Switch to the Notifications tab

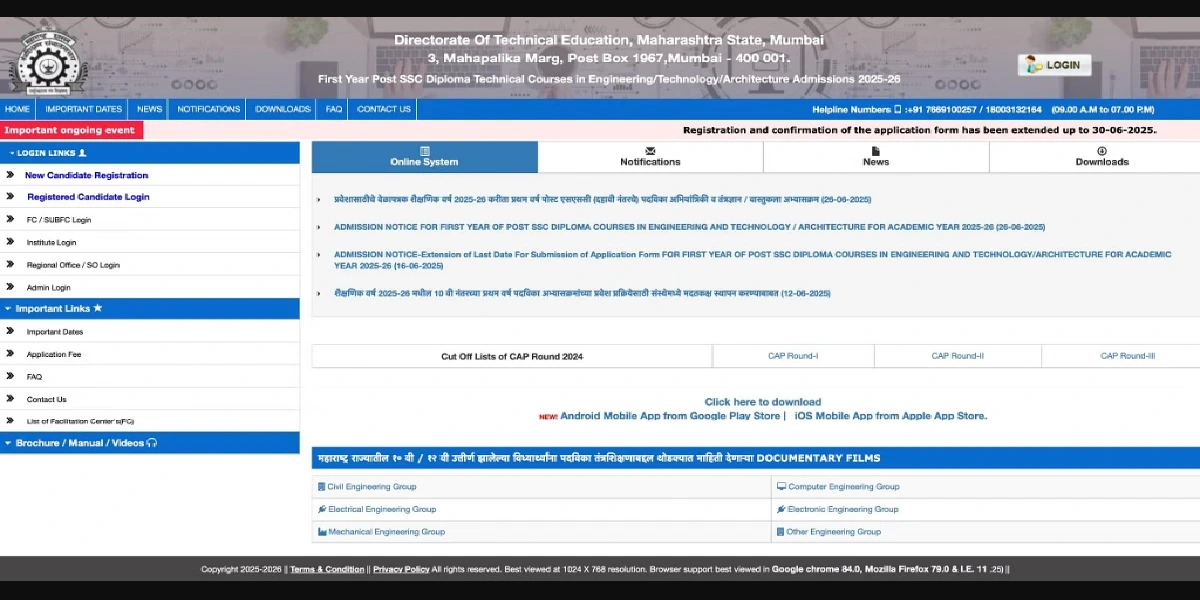point(650,157)
